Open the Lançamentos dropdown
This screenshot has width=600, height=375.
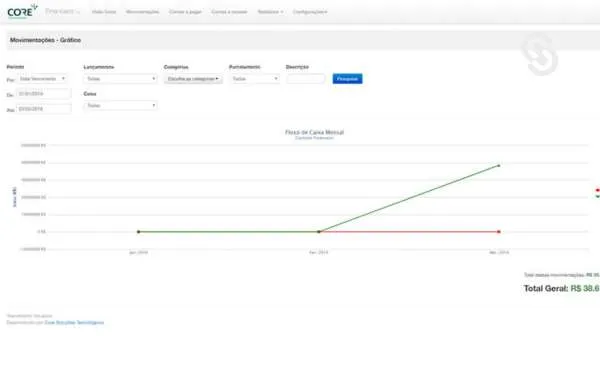tap(121, 79)
